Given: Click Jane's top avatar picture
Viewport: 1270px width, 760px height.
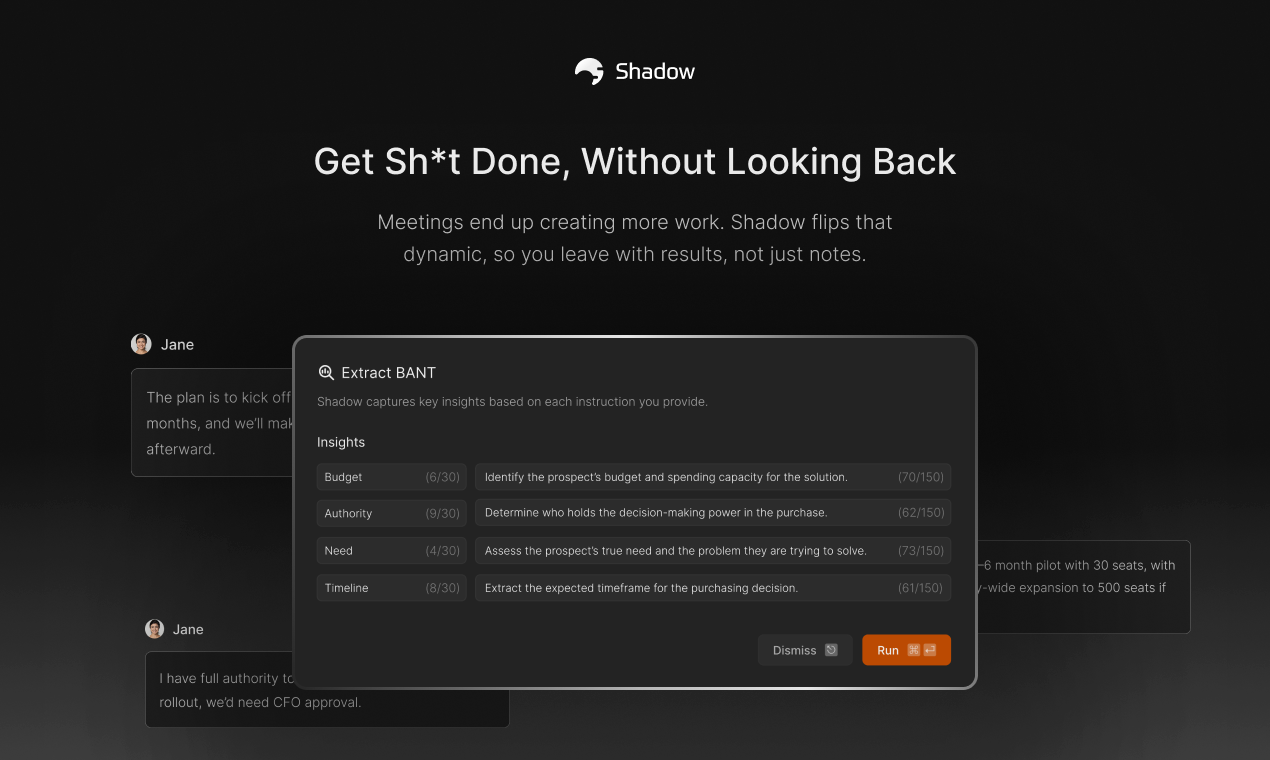Looking at the screenshot, I should point(141,344).
